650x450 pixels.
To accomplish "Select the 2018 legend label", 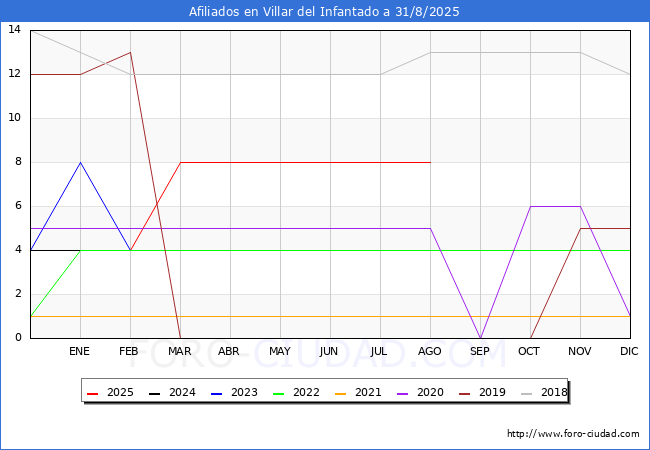I will 554,392.
